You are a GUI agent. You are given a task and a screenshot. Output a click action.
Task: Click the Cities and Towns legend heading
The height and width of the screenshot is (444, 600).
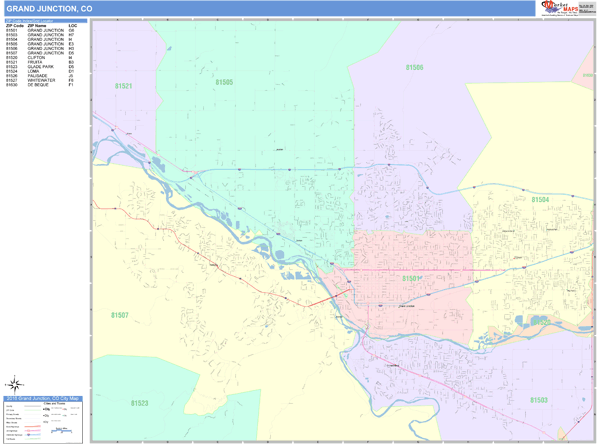coord(54,403)
